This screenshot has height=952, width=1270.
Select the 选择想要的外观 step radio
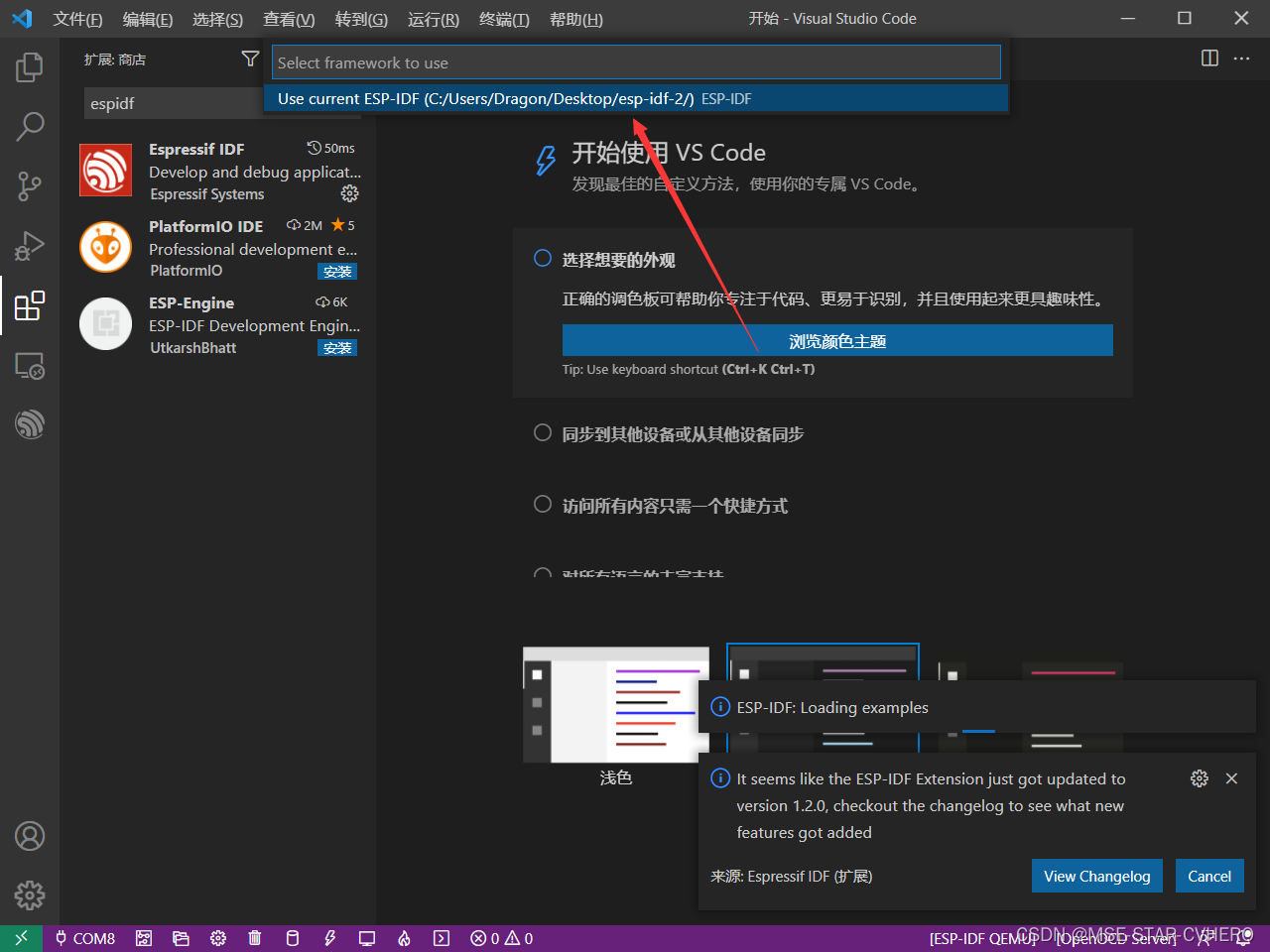pyautogui.click(x=543, y=259)
